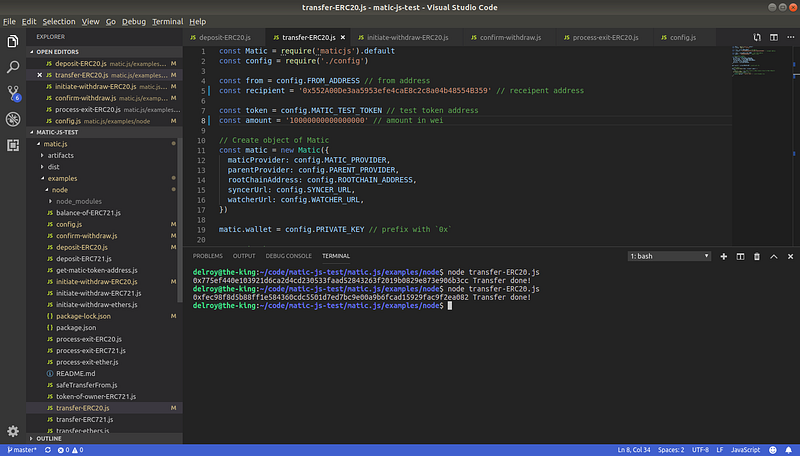
Task: Change encoding UTF-8 in status bar
Action: point(700,450)
